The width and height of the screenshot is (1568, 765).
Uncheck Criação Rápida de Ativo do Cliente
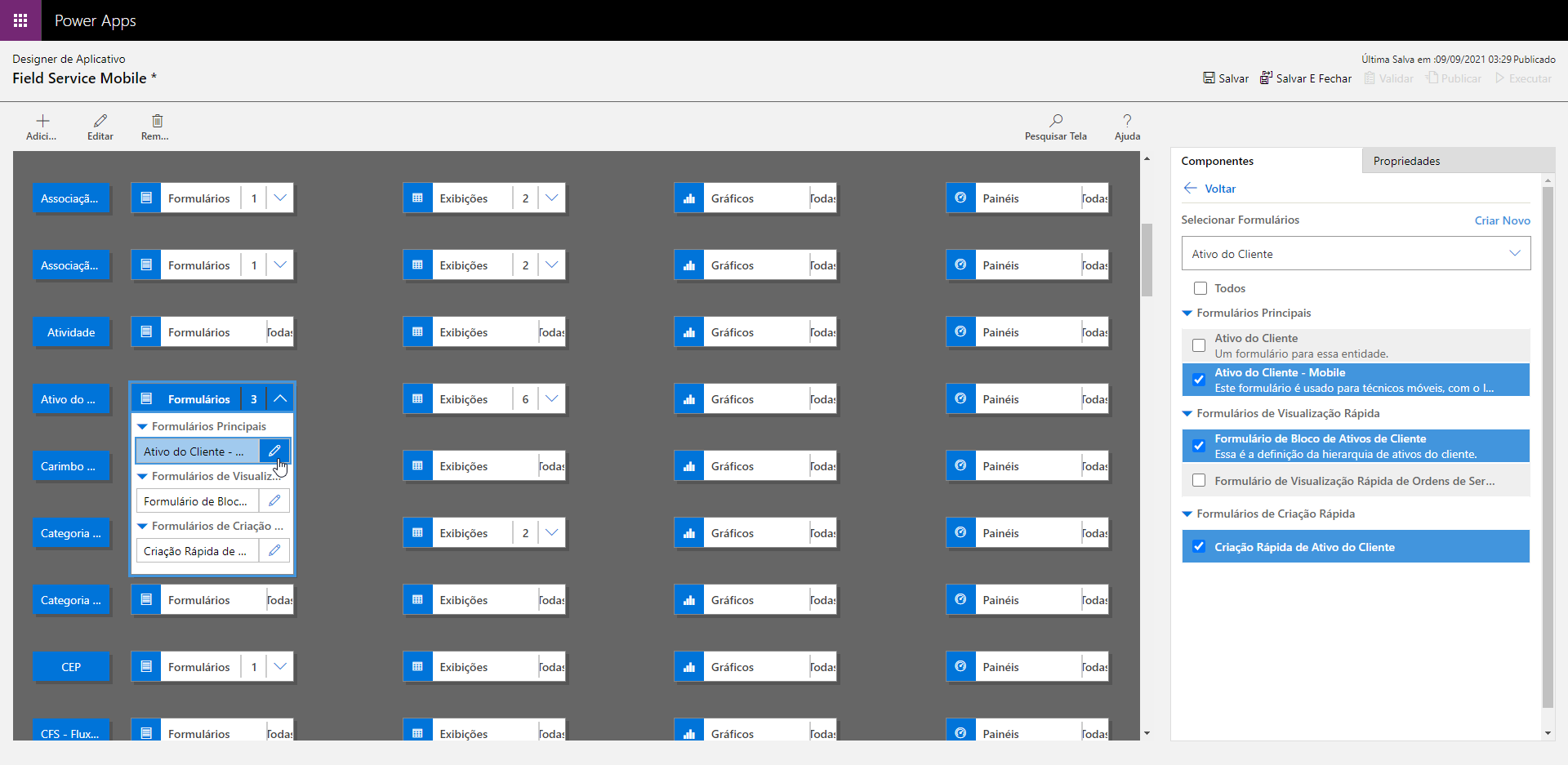point(1199,546)
